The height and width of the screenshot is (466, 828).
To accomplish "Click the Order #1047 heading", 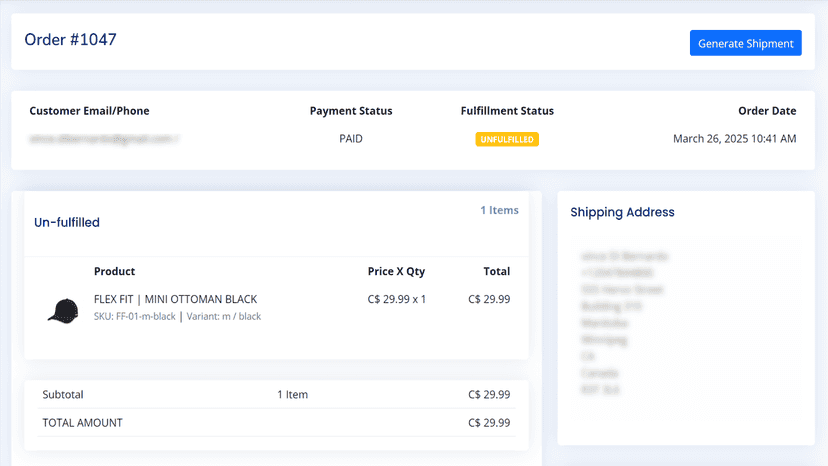I will [x=70, y=40].
